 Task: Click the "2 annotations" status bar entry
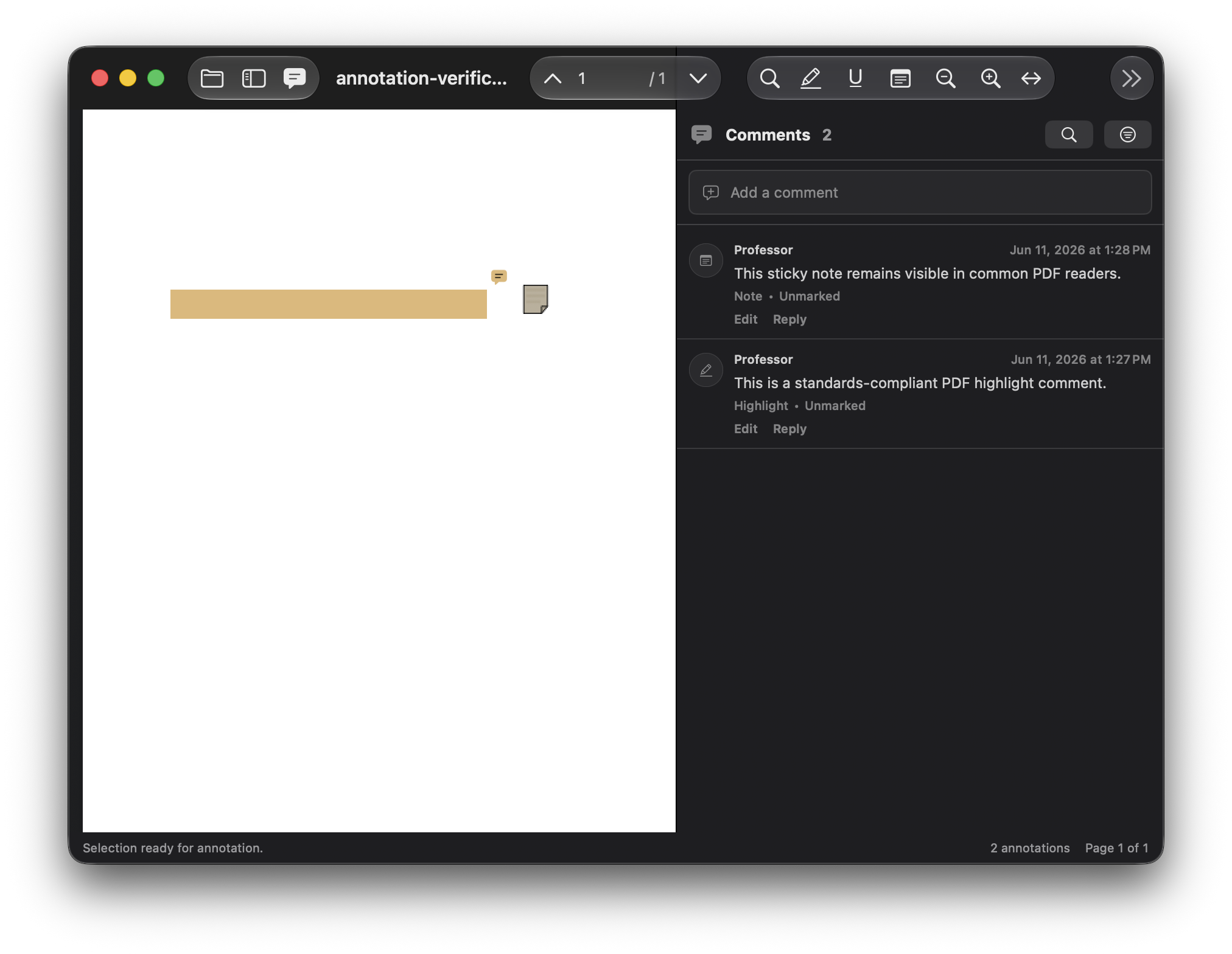[1030, 848]
